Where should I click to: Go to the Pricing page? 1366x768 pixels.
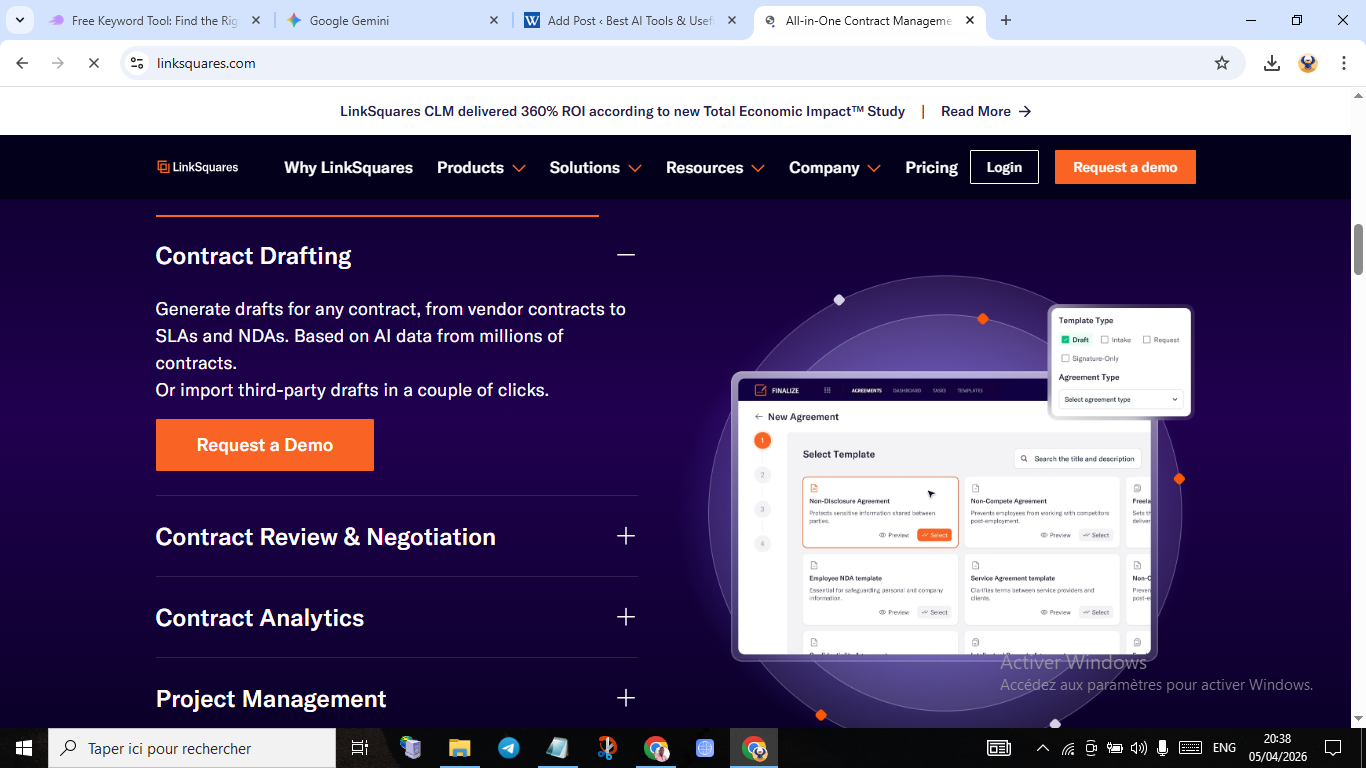point(931,167)
